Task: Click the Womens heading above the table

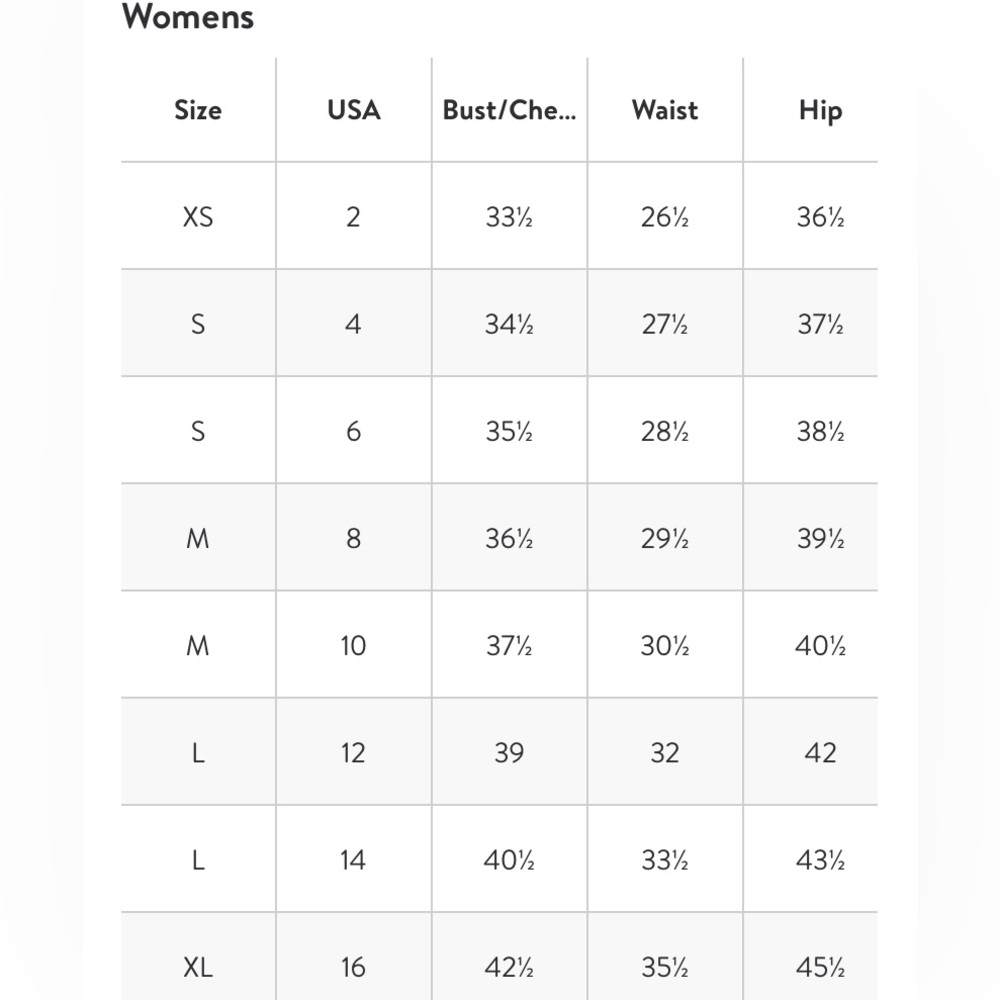Action: [x=188, y=16]
